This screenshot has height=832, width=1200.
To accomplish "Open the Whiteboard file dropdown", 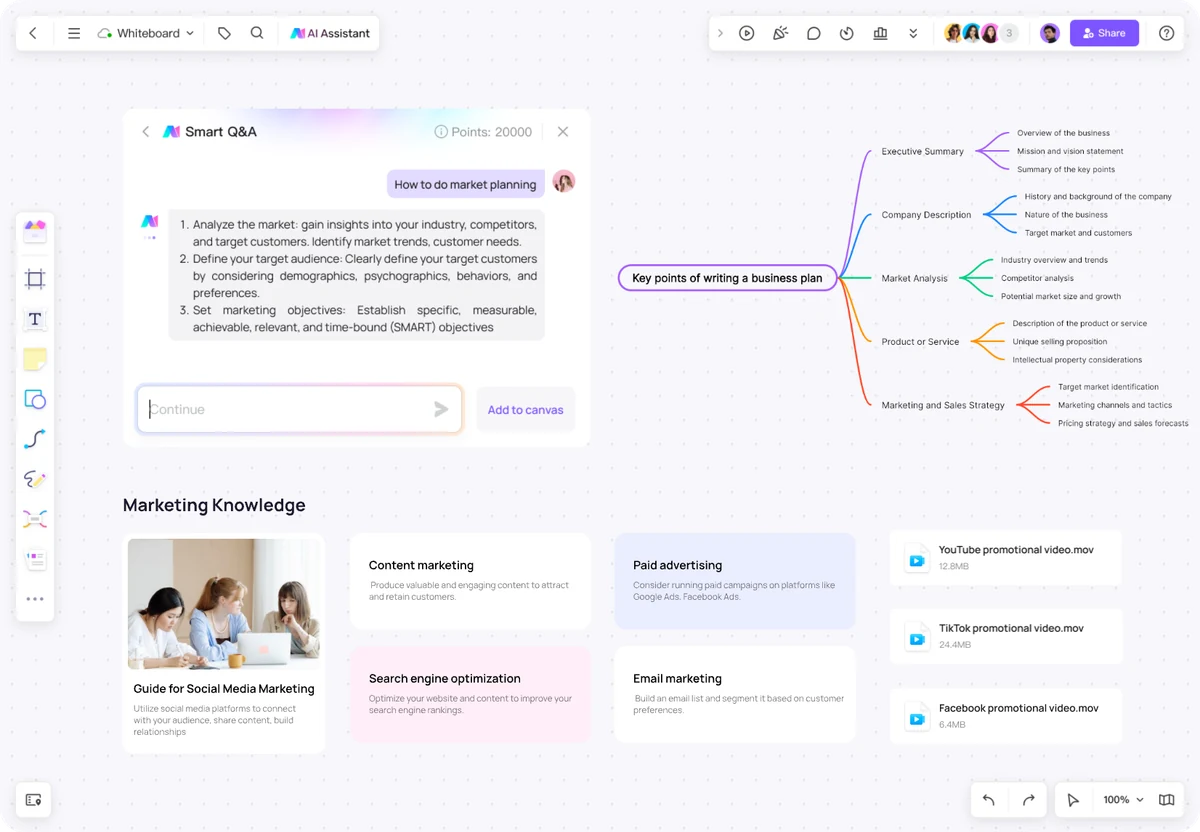I will tap(146, 33).
